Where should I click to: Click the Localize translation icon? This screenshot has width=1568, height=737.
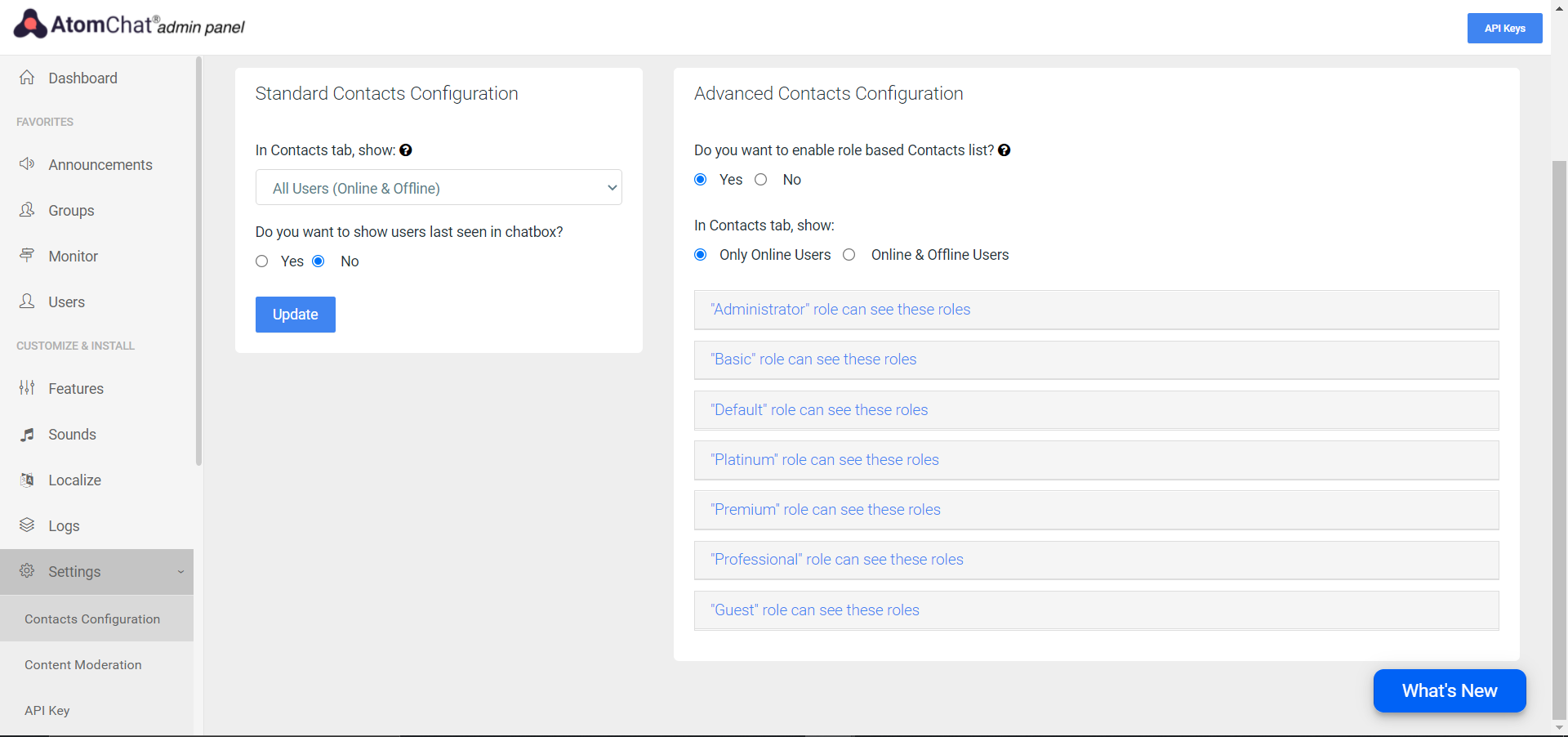tap(27, 480)
